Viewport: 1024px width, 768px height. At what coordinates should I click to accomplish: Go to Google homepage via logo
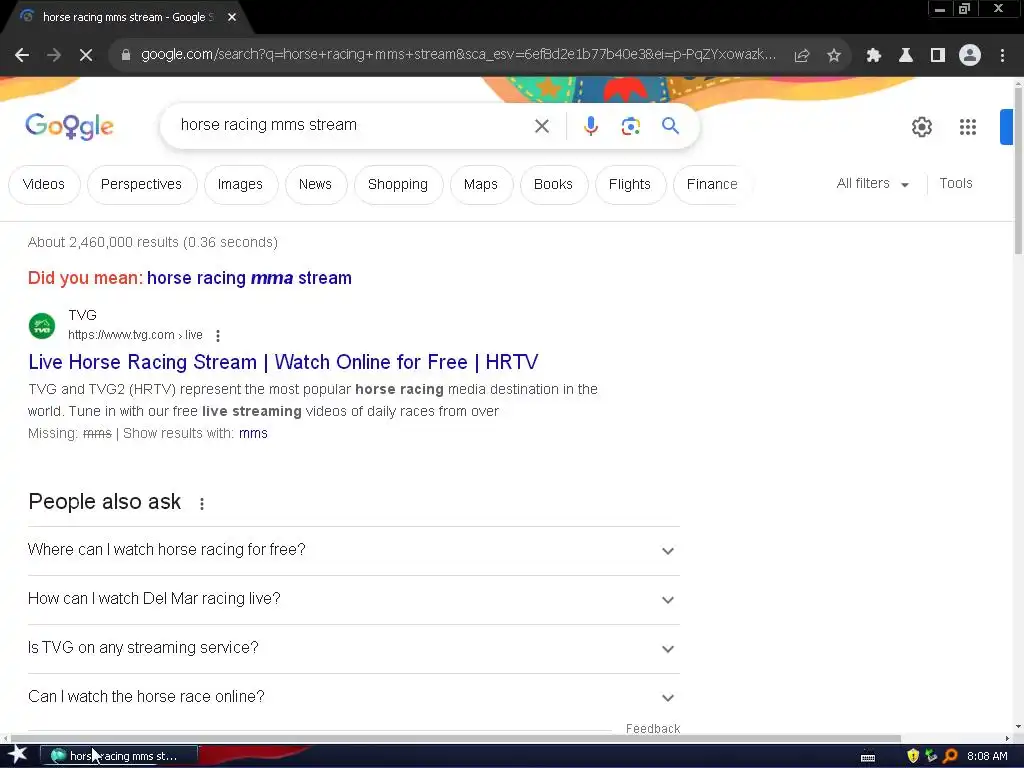pos(69,126)
